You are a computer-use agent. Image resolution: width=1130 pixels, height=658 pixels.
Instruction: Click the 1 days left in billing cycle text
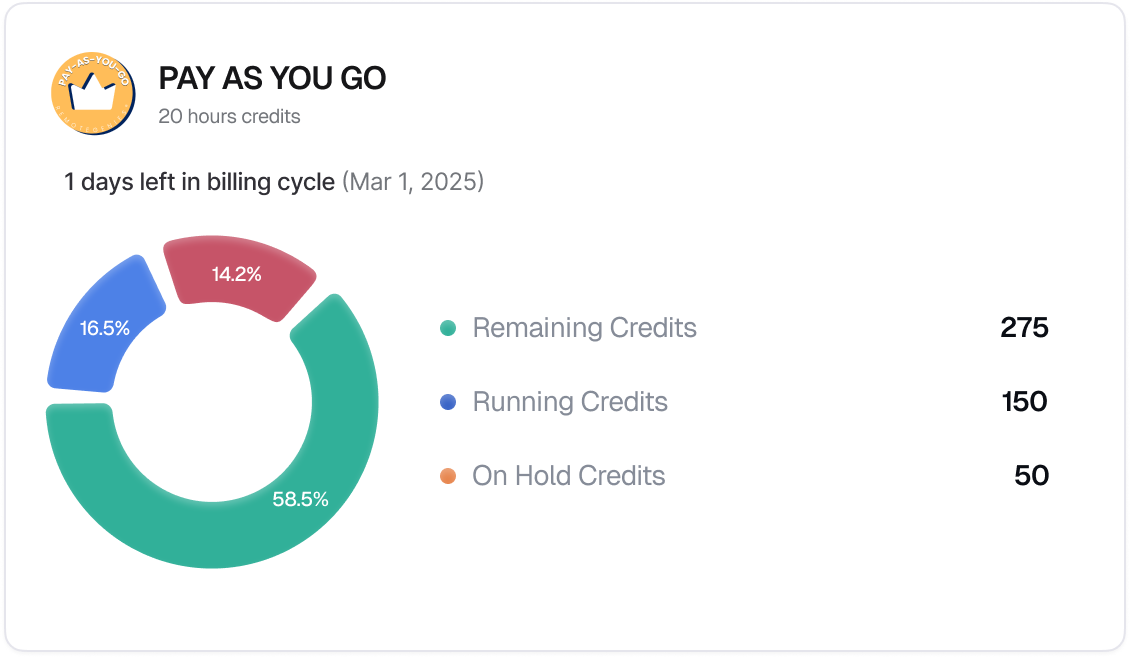click(x=198, y=182)
